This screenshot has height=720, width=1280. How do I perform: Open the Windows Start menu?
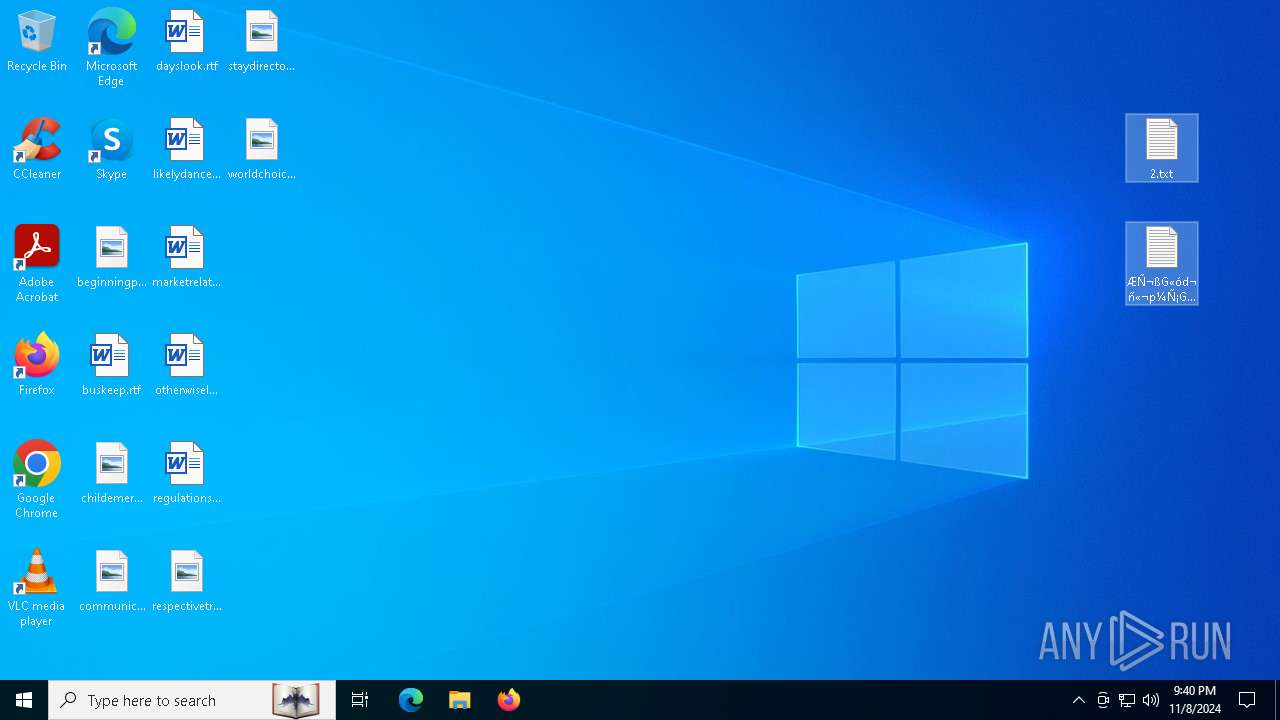(x=24, y=700)
